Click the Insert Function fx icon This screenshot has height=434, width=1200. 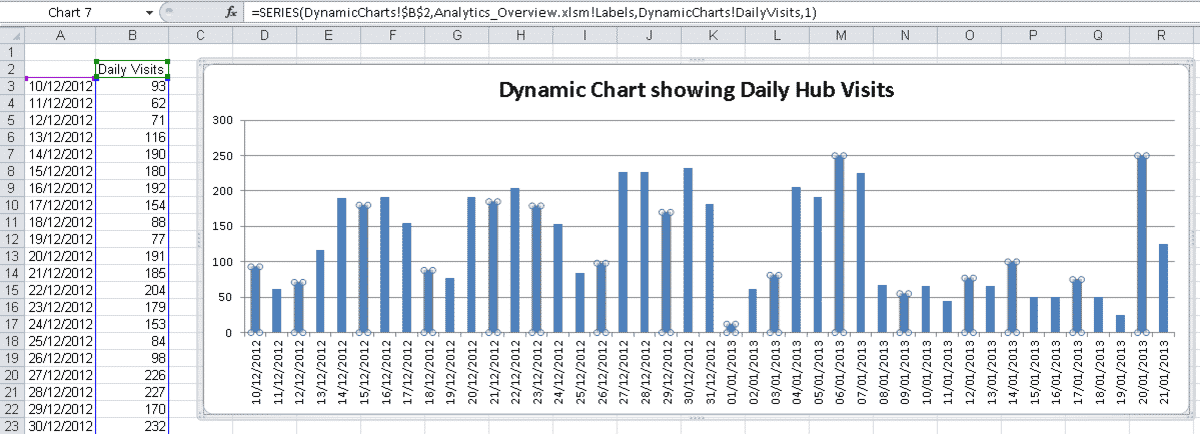point(231,12)
